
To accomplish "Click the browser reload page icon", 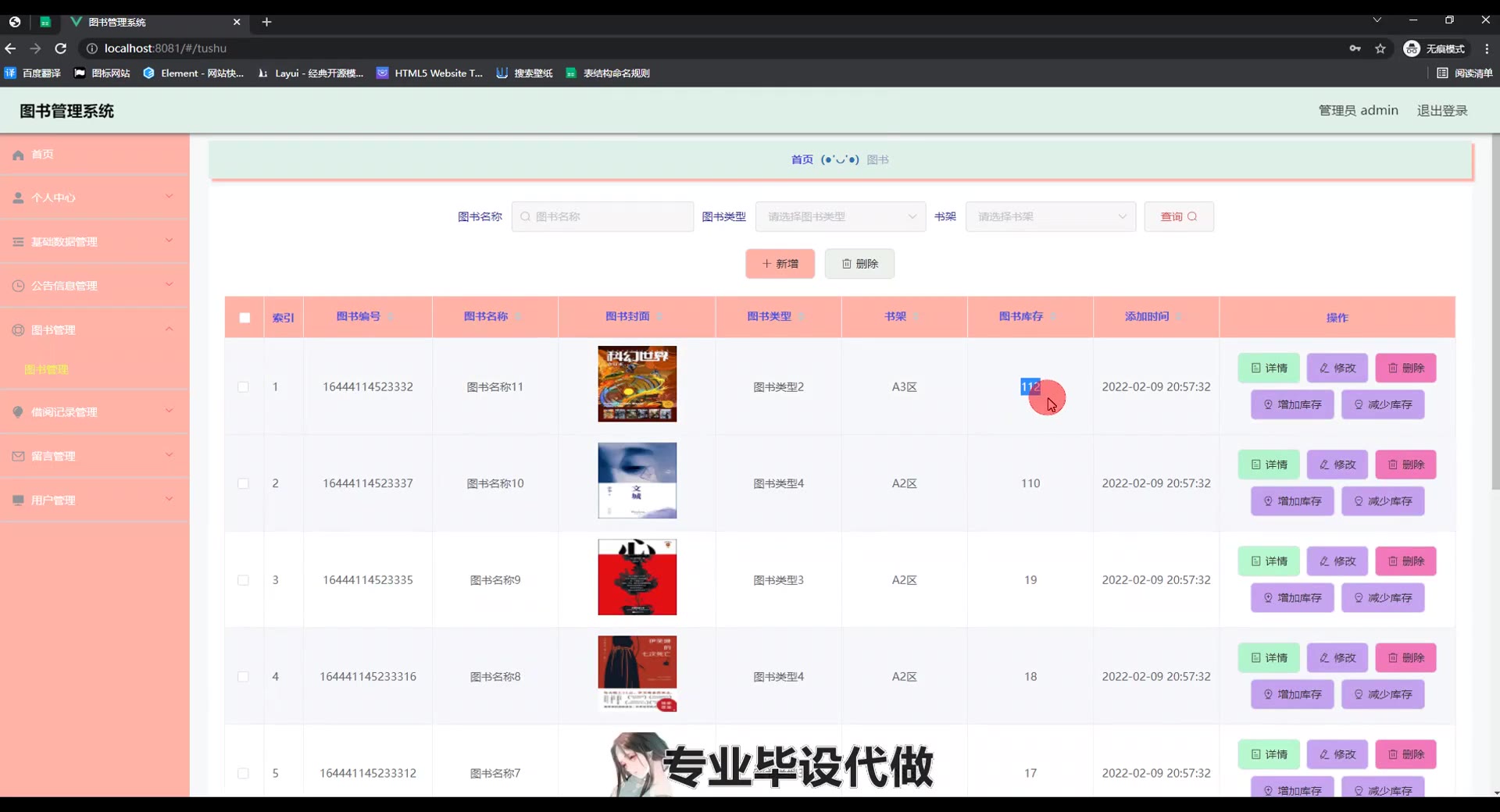I will pyautogui.click(x=61, y=48).
